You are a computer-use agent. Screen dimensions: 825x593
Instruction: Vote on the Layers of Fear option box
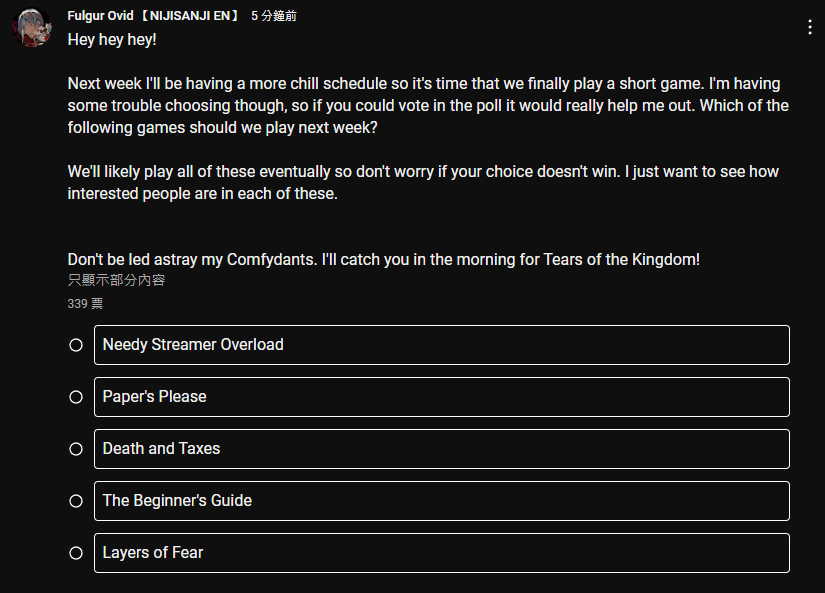click(442, 554)
